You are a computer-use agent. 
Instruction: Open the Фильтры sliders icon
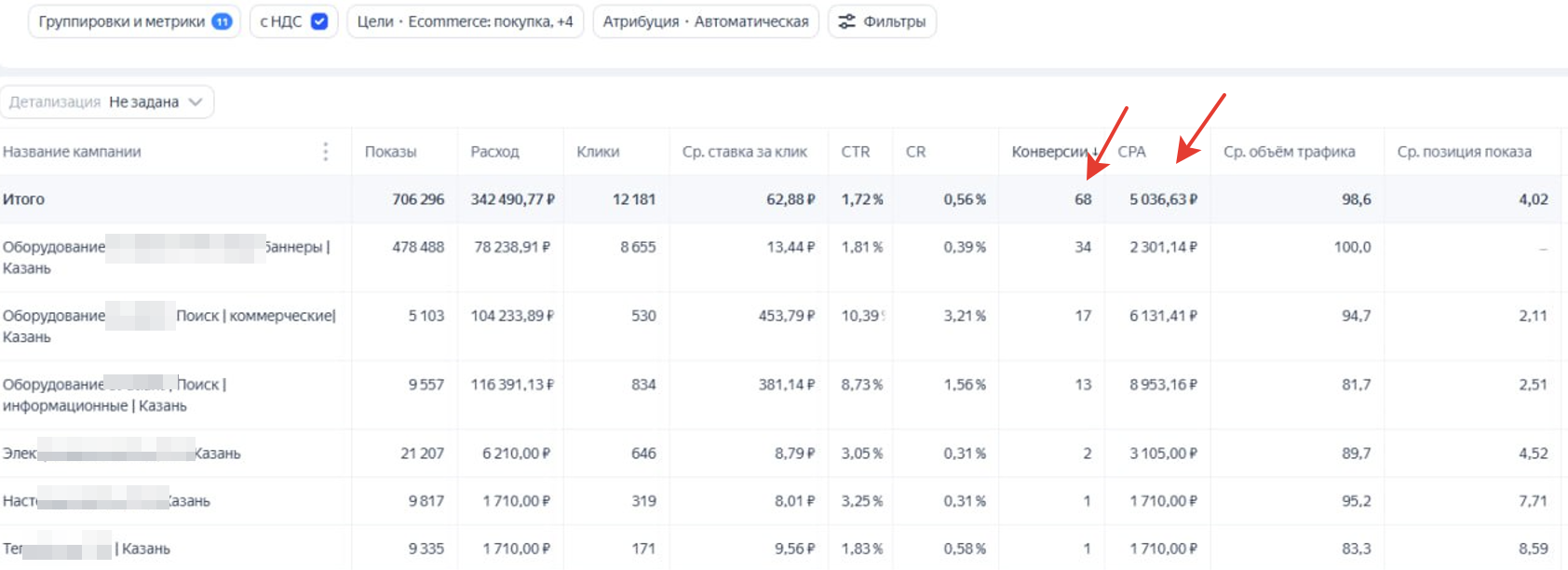pyautogui.click(x=846, y=21)
